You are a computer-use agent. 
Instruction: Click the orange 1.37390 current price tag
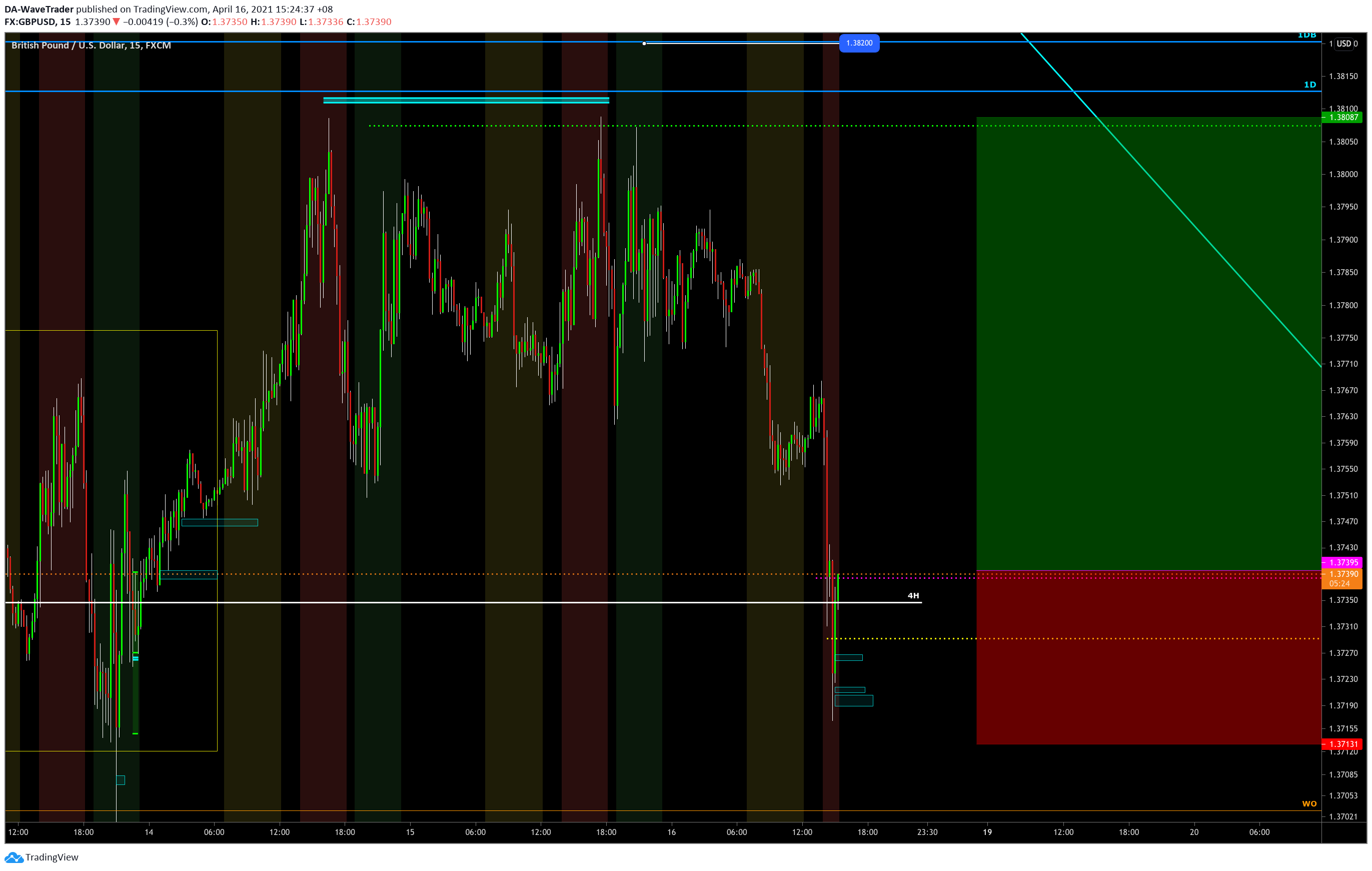click(1342, 574)
